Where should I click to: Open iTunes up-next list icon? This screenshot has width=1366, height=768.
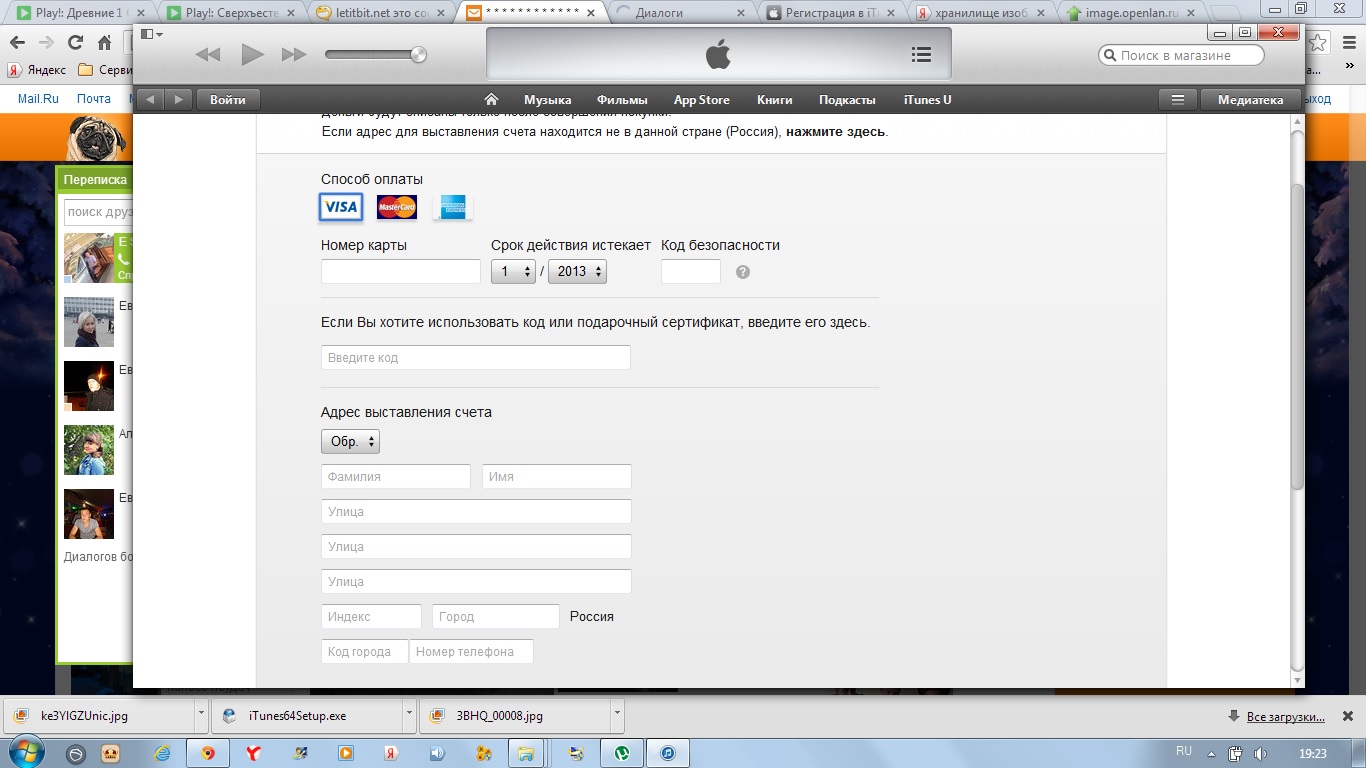922,54
